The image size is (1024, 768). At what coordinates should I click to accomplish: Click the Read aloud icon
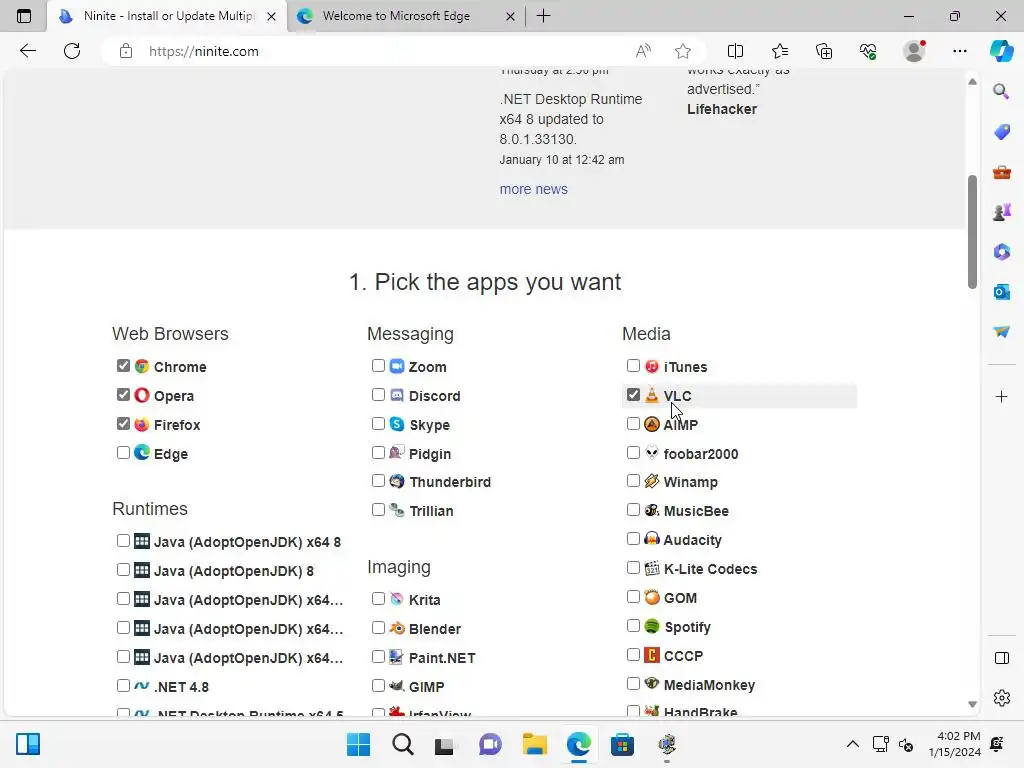643,51
